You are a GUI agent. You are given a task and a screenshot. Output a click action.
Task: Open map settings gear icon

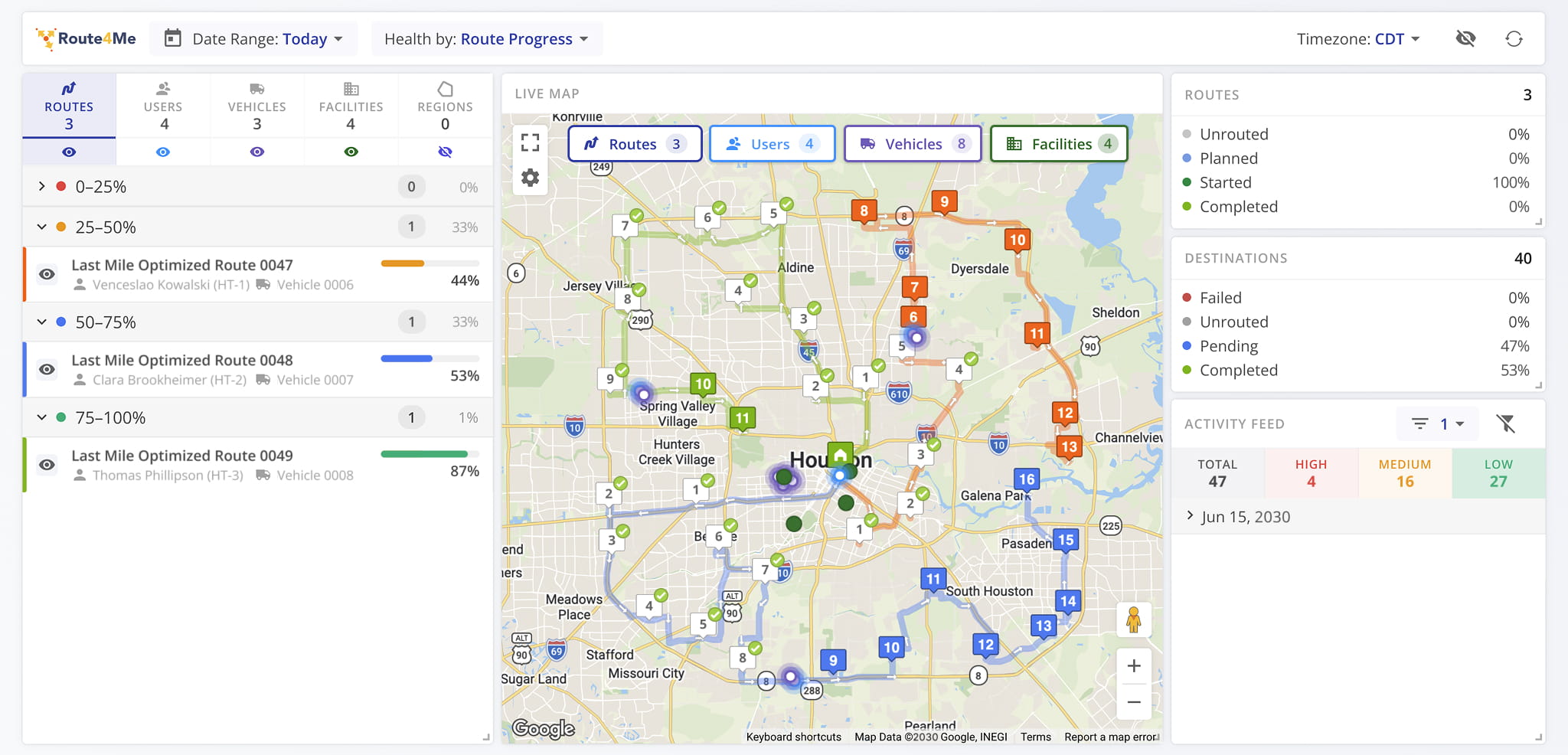click(x=530, y=178)
